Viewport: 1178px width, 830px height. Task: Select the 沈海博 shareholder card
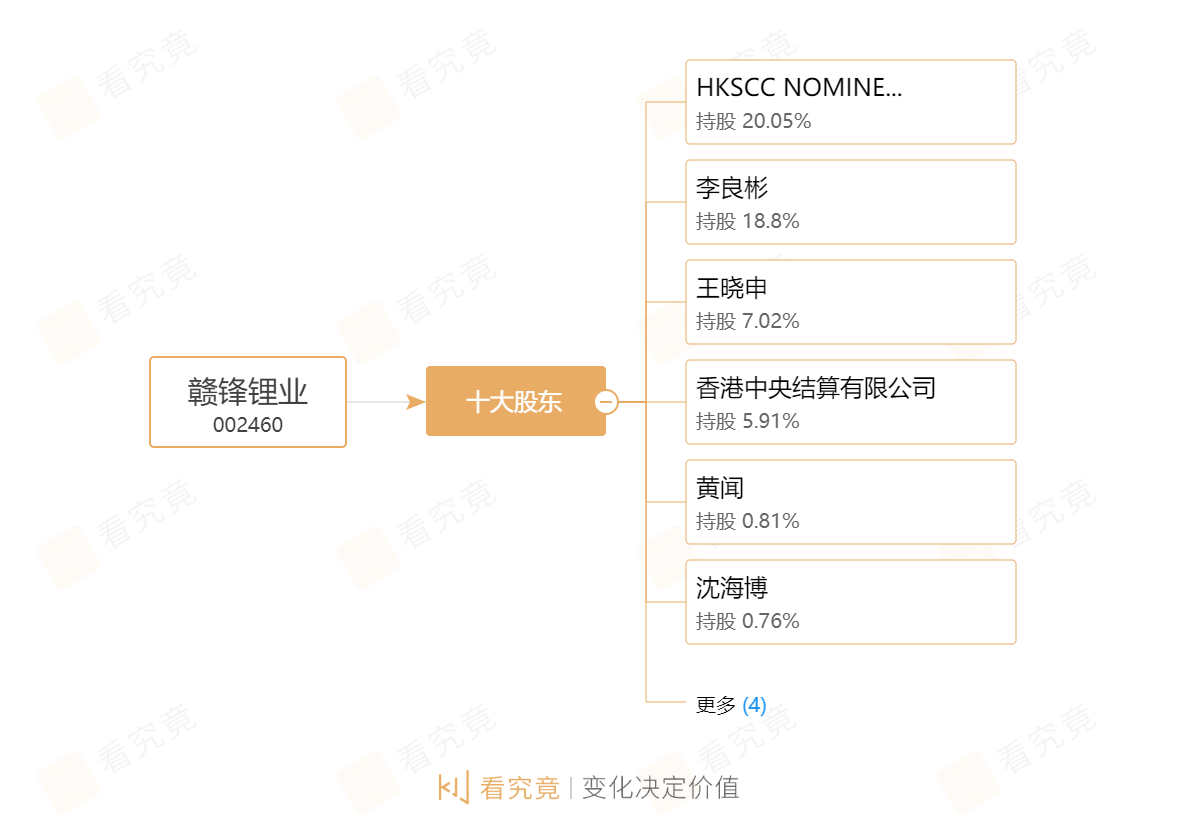[850, 602]
